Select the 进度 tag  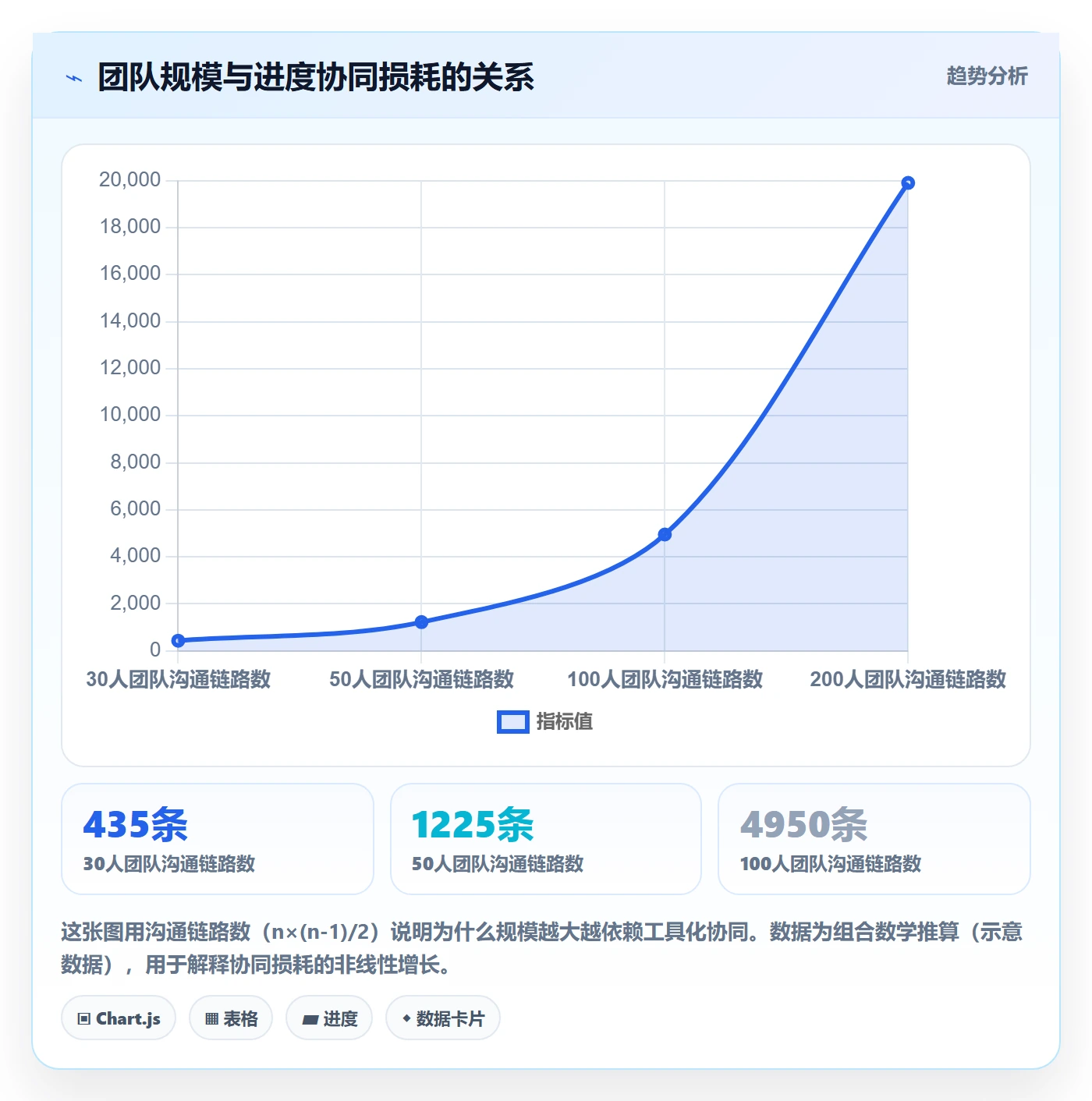(329, 1018)
